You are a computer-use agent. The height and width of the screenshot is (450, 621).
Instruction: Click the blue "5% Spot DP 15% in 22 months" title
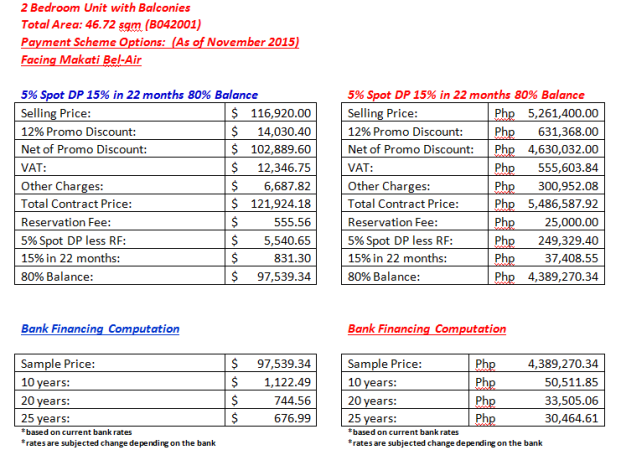[139, 95]
